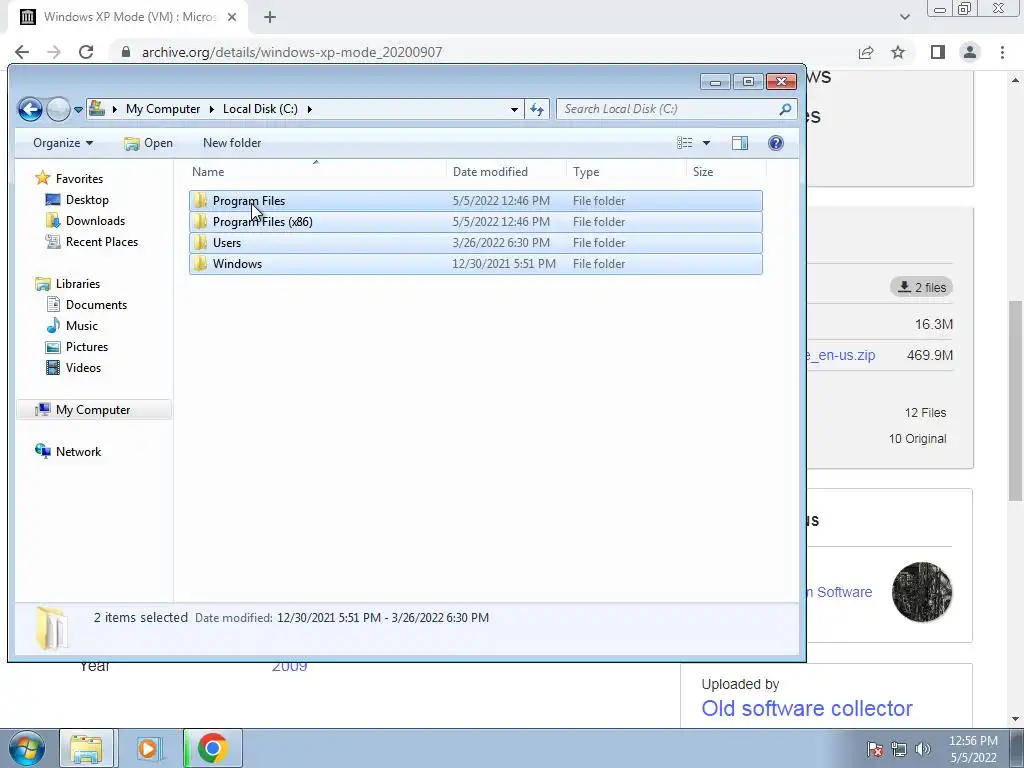1024x768 pixels.
Task: Go back with Explorer's blue back arrow
Action: tap(30, 109)
